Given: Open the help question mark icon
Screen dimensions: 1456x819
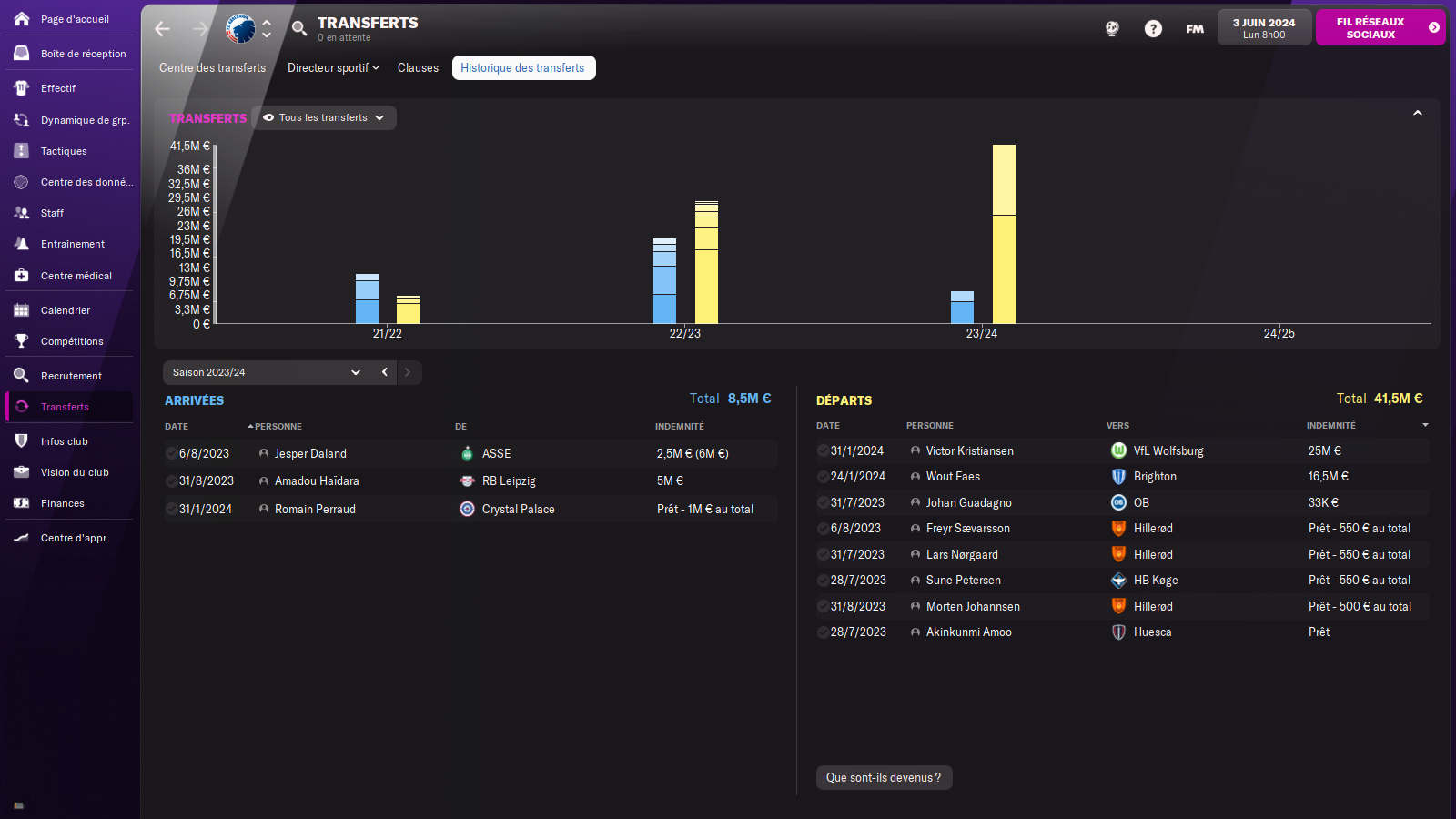Looking at the screenshot, I should pos(1153,29).
